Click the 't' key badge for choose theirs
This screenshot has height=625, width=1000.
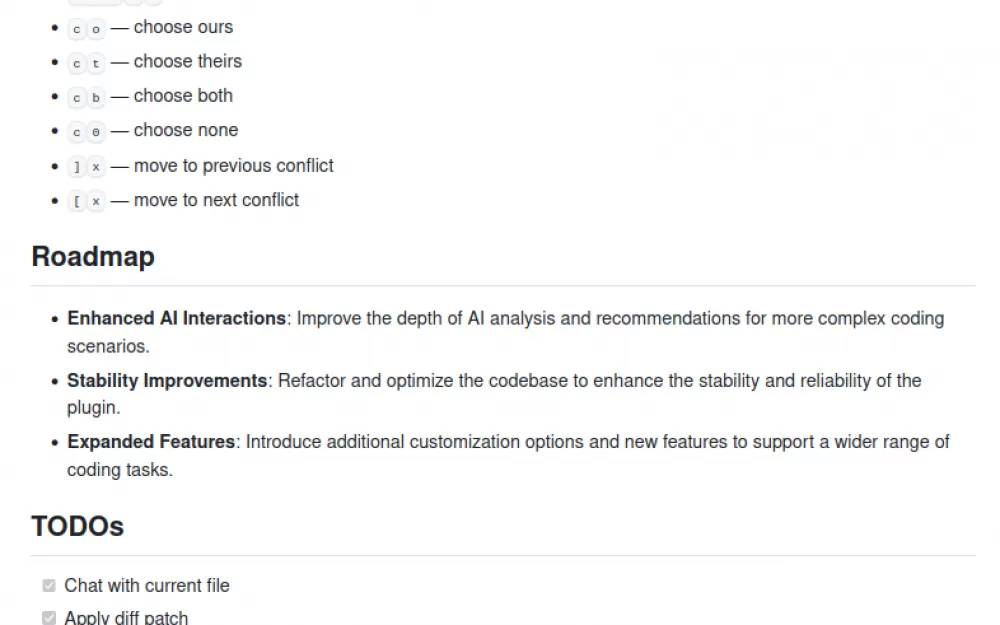tap(96, 63)
